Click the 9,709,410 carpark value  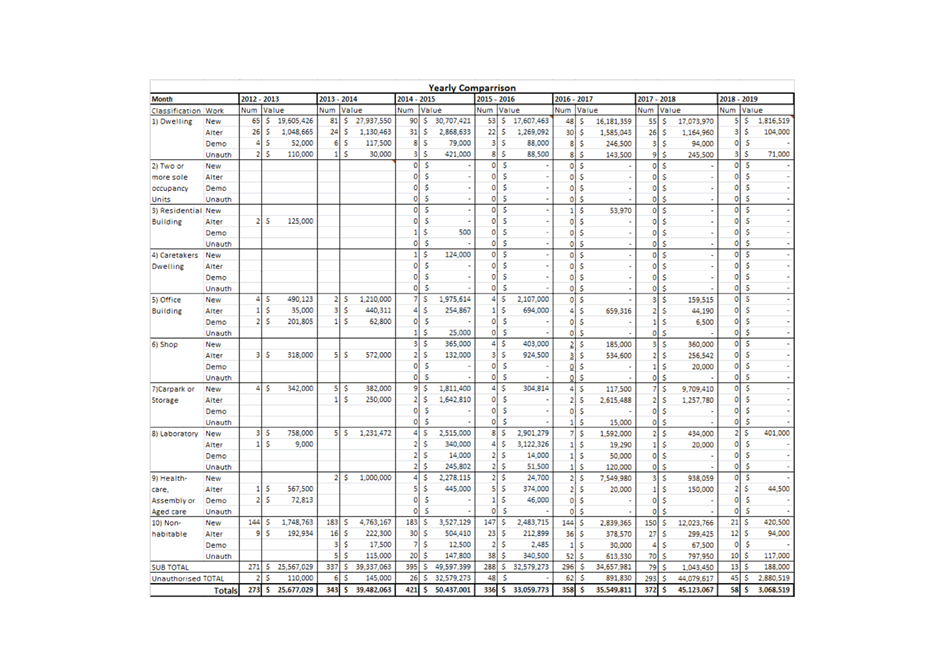pos(698,389)
